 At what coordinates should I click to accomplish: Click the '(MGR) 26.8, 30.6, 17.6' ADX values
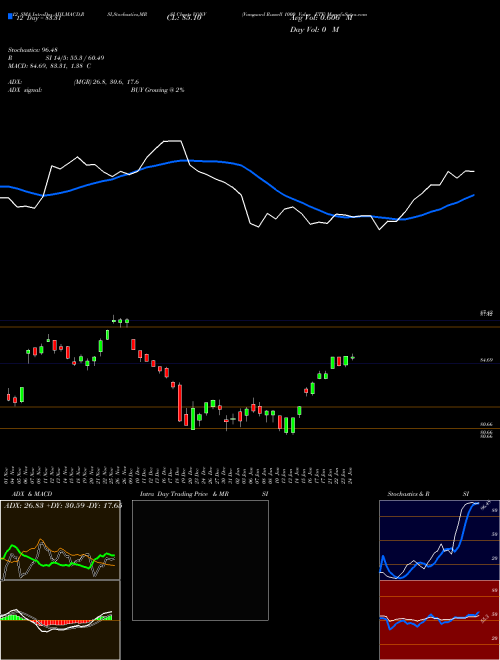pyautogui.click(x=106, y=82)
